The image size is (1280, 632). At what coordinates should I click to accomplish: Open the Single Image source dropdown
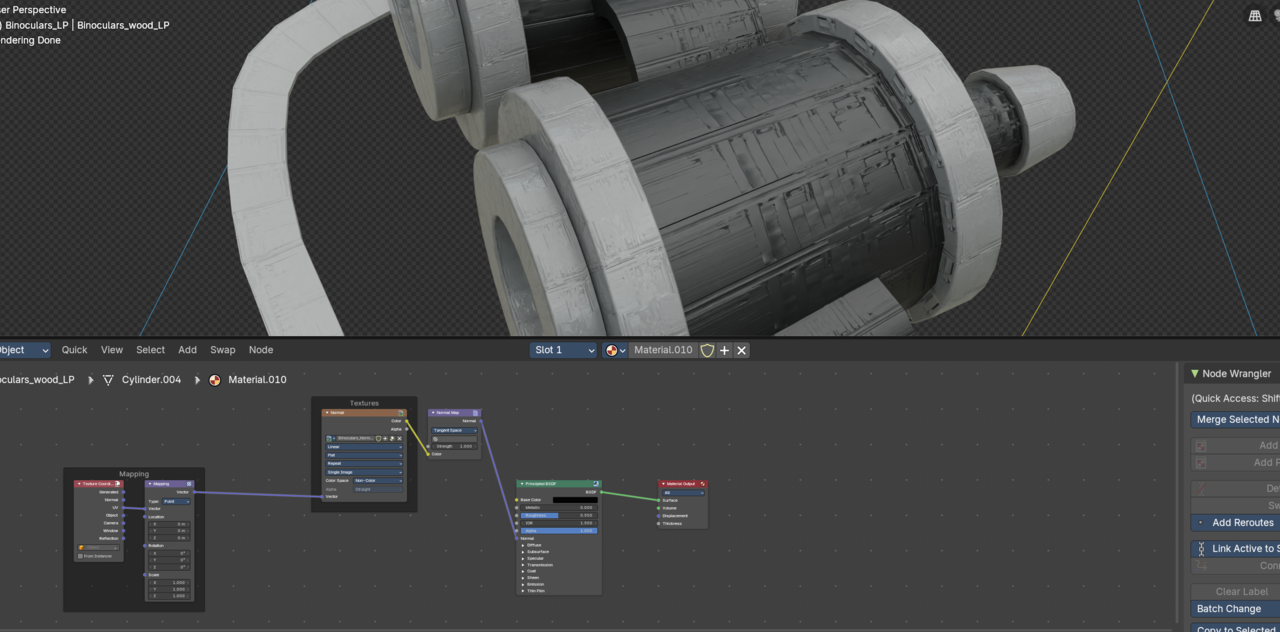[364, 472]
